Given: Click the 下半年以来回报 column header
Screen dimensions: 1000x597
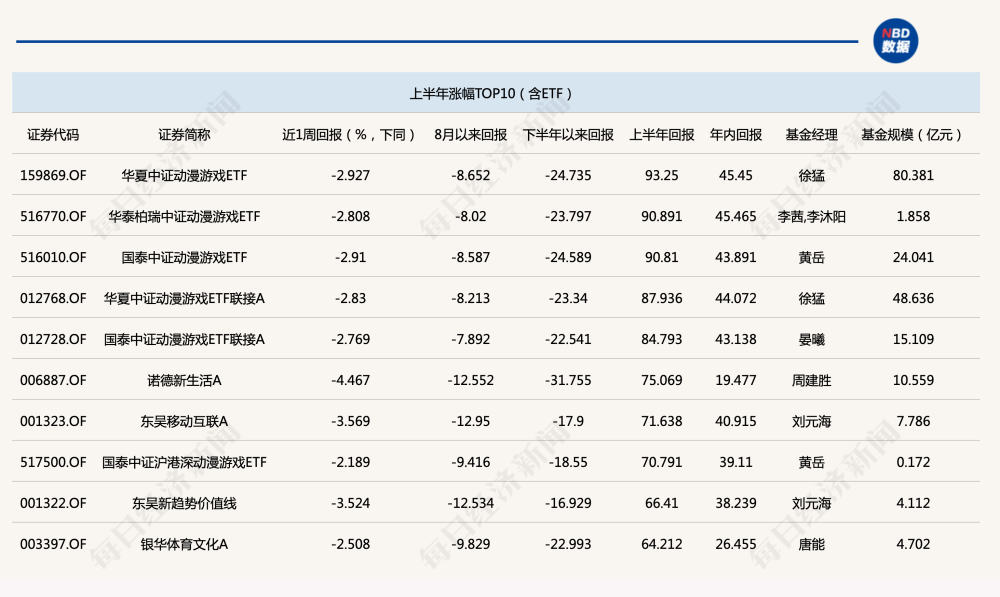Looking at the screenshot, I should pyautogui.click(x=568, y=135).
